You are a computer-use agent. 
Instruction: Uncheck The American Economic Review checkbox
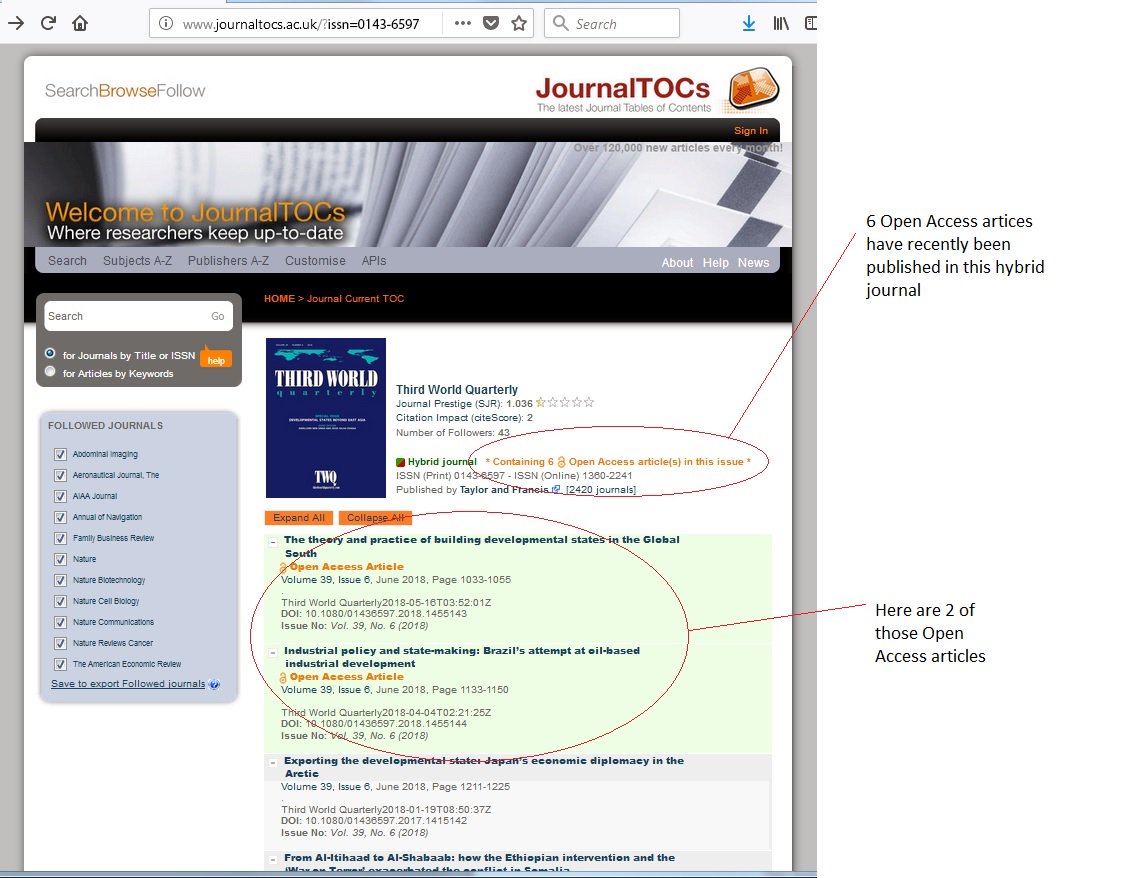[60, 664]
